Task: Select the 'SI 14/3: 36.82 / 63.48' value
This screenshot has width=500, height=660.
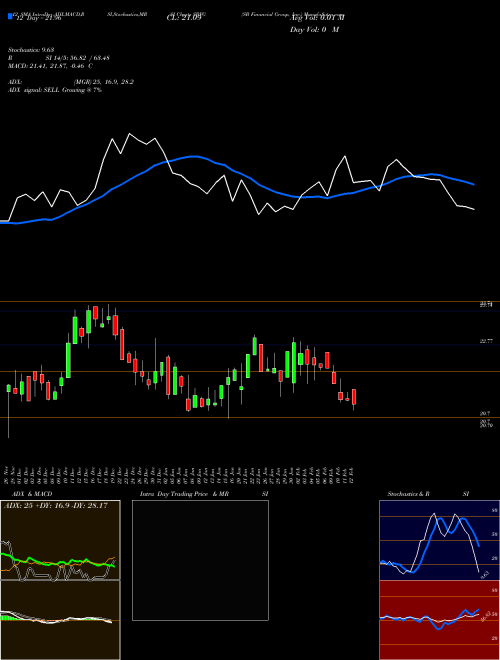Action: 78,58
